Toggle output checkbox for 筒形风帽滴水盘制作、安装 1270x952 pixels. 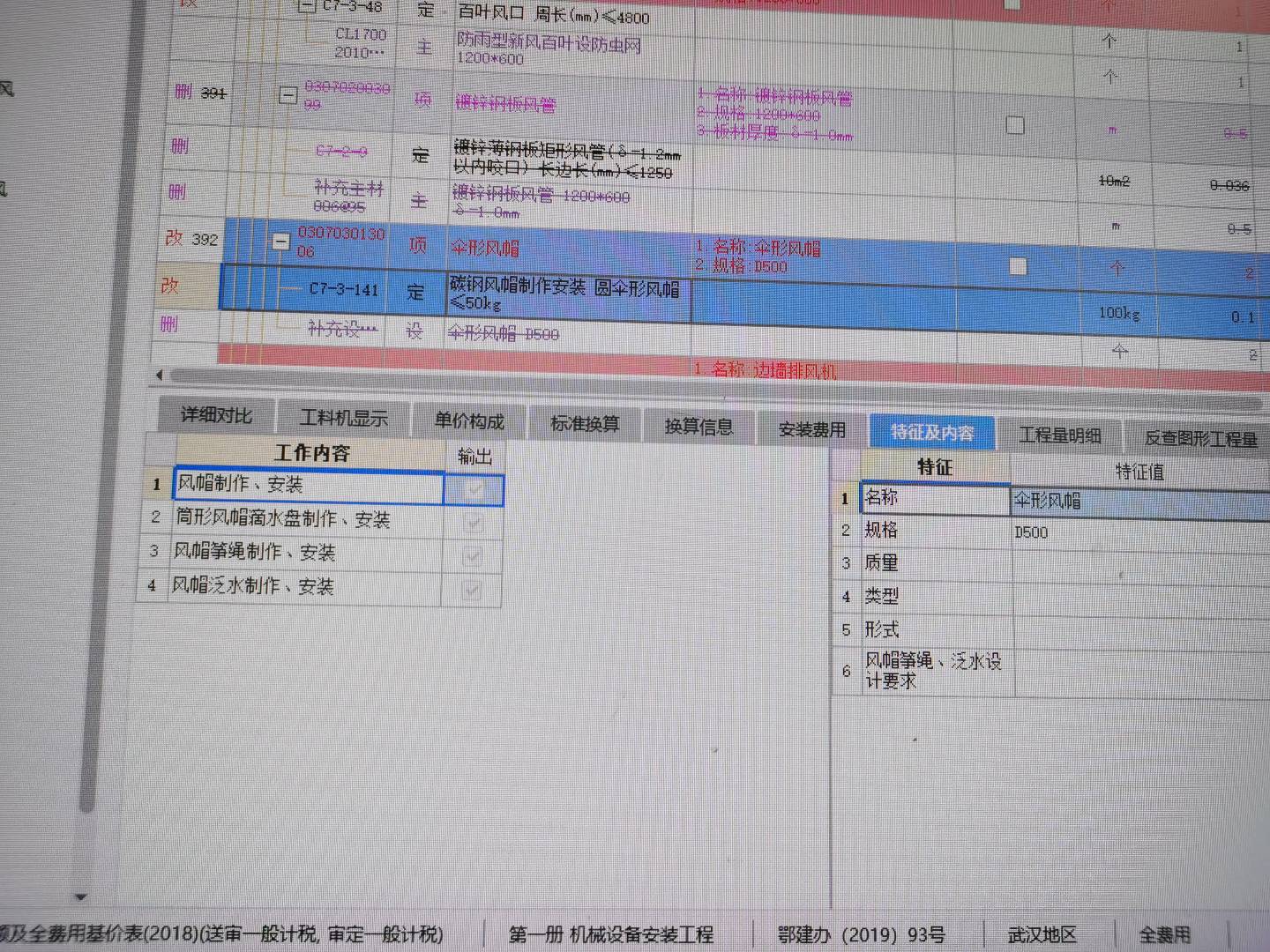(x=474, y=523)
